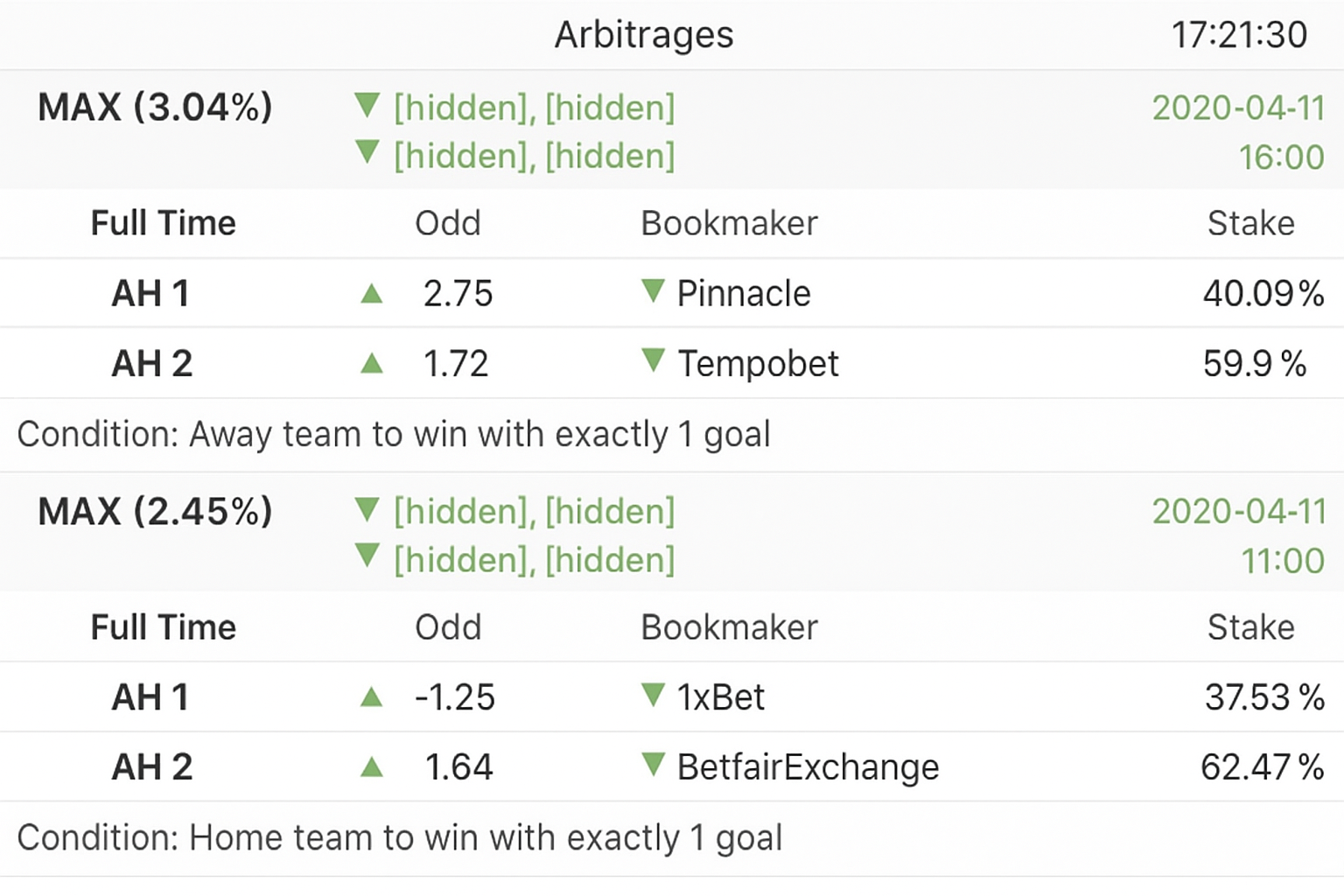Expand first hidden teams row in 2.45% arbitrage

(367, 510)
